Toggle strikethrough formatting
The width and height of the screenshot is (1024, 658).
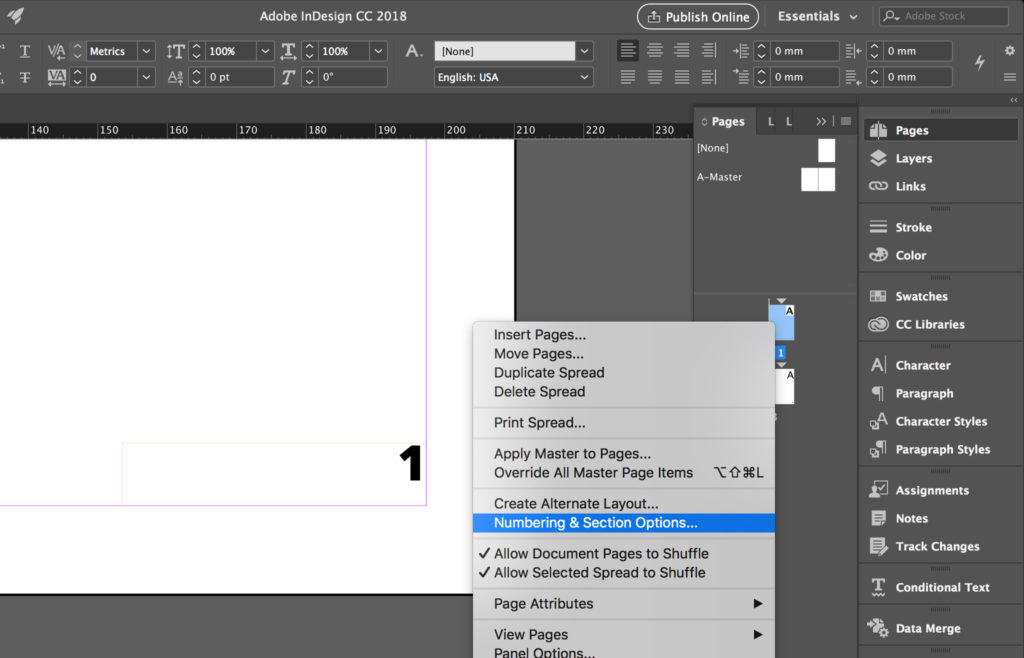point(24,76)
